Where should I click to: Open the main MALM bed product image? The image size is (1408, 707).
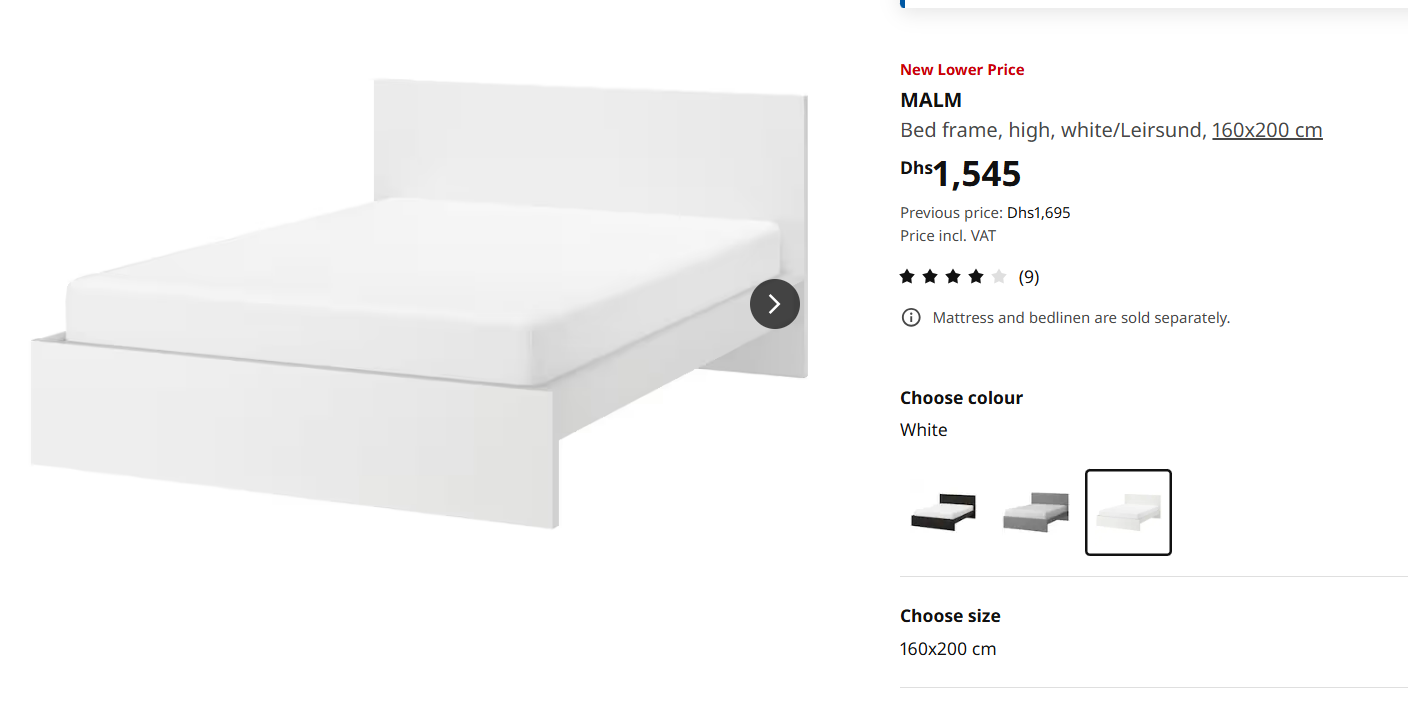[x=419, y=304]
